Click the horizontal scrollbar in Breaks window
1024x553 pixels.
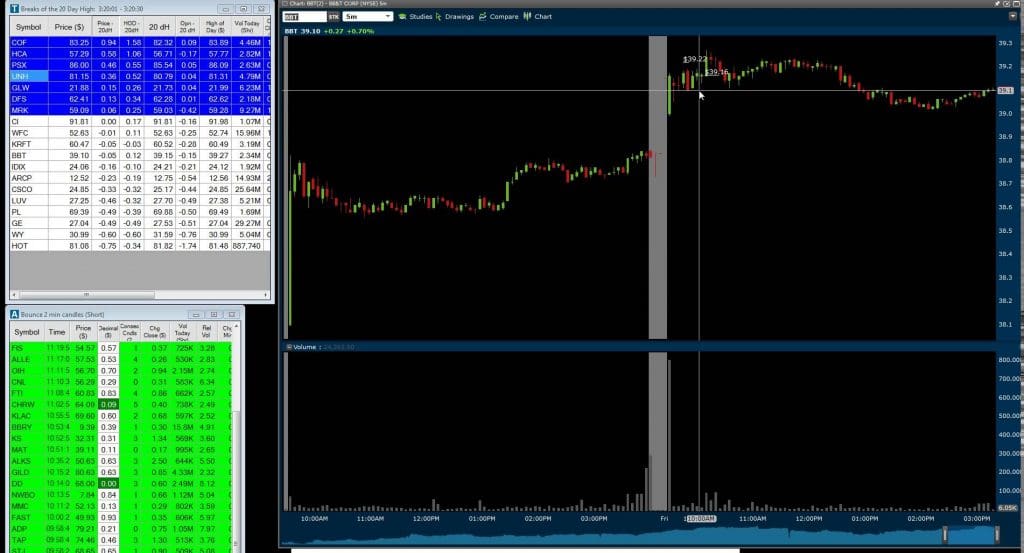coord(86,294)
